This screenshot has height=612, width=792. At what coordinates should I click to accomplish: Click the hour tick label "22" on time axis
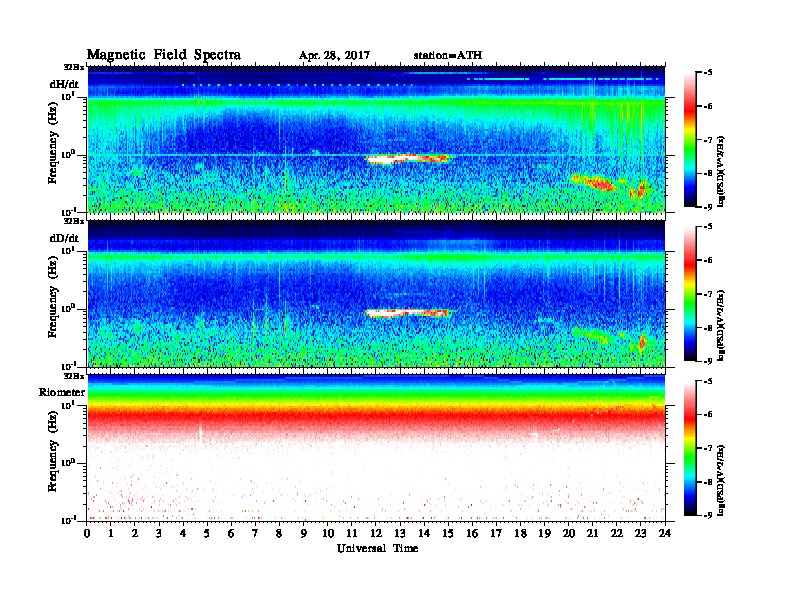(617, 533)
